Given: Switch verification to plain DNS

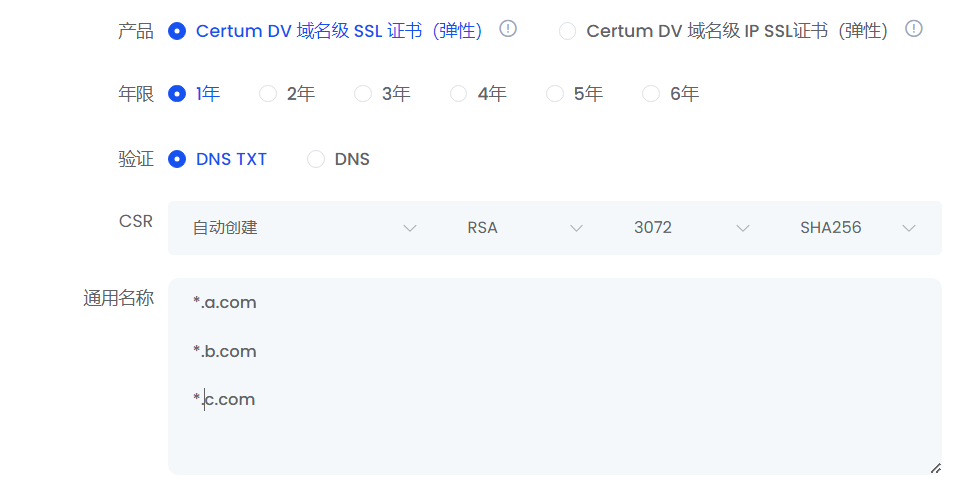Looking at the screenshot, I should [x=316, y=159].
